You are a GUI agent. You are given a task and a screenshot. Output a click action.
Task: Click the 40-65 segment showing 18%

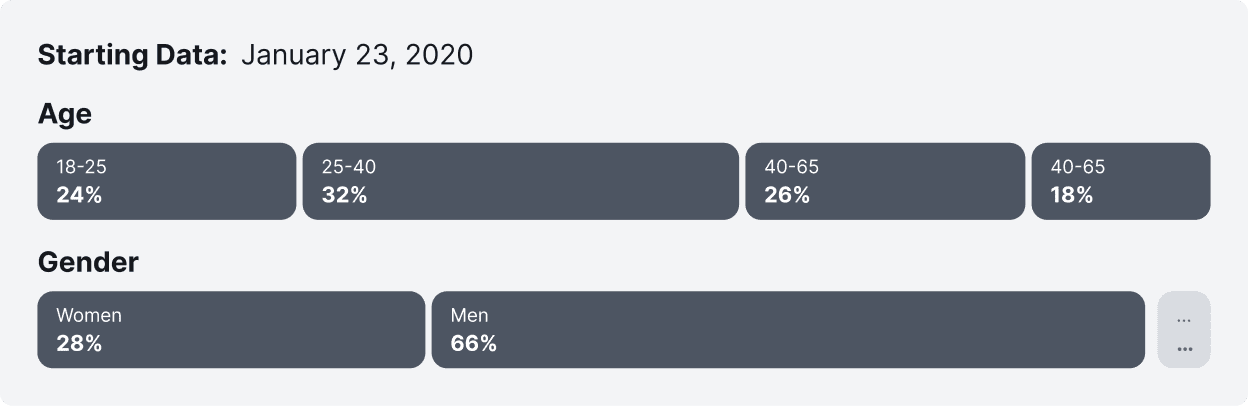click(x=1120, y=181)
